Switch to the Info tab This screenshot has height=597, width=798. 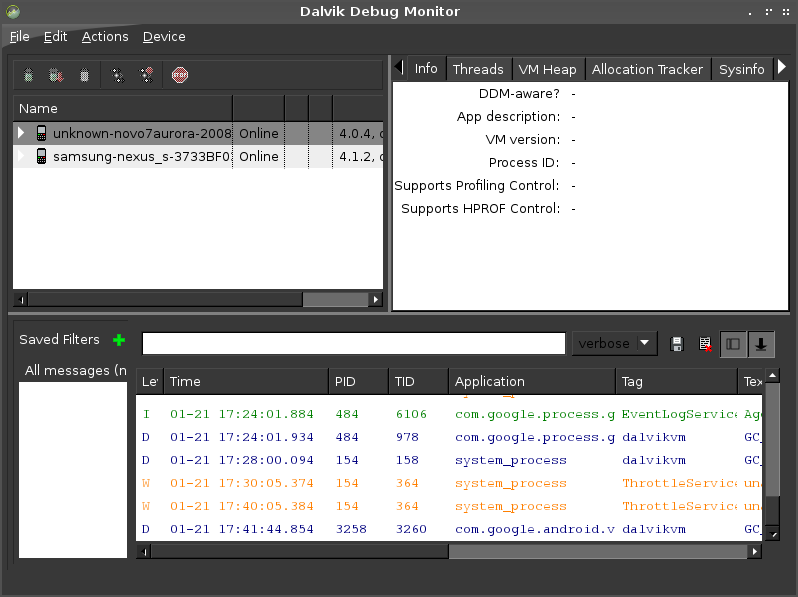click(x=426, y=68)
